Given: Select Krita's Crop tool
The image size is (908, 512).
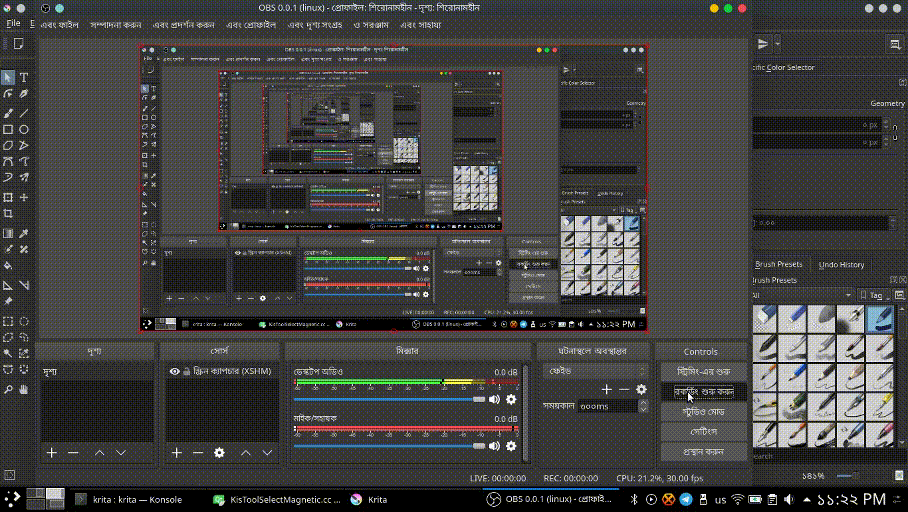Looking at the screenshot, I should pos(8,214).
